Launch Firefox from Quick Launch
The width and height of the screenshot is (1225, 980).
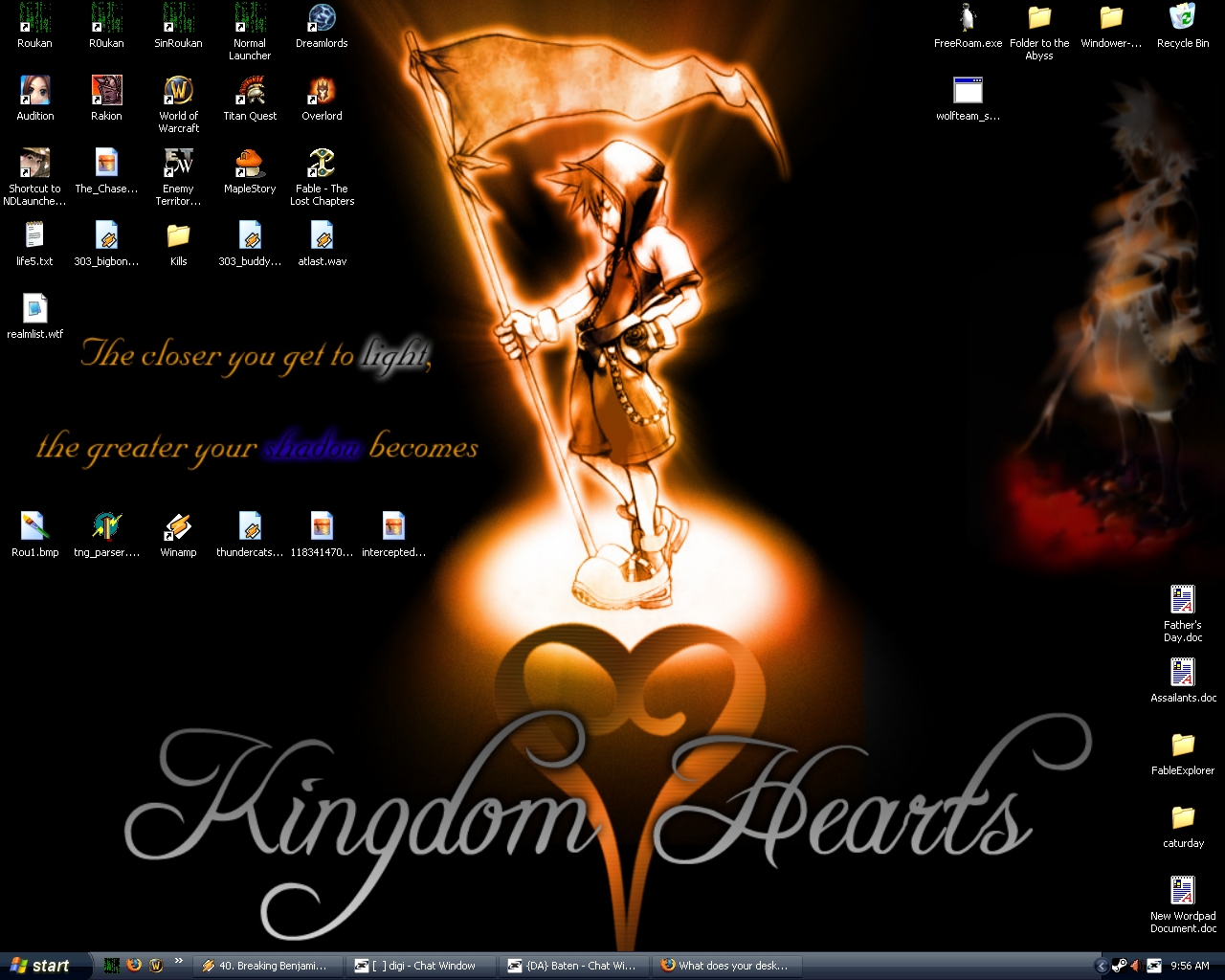pyautogui.click(x=134, y=966)
